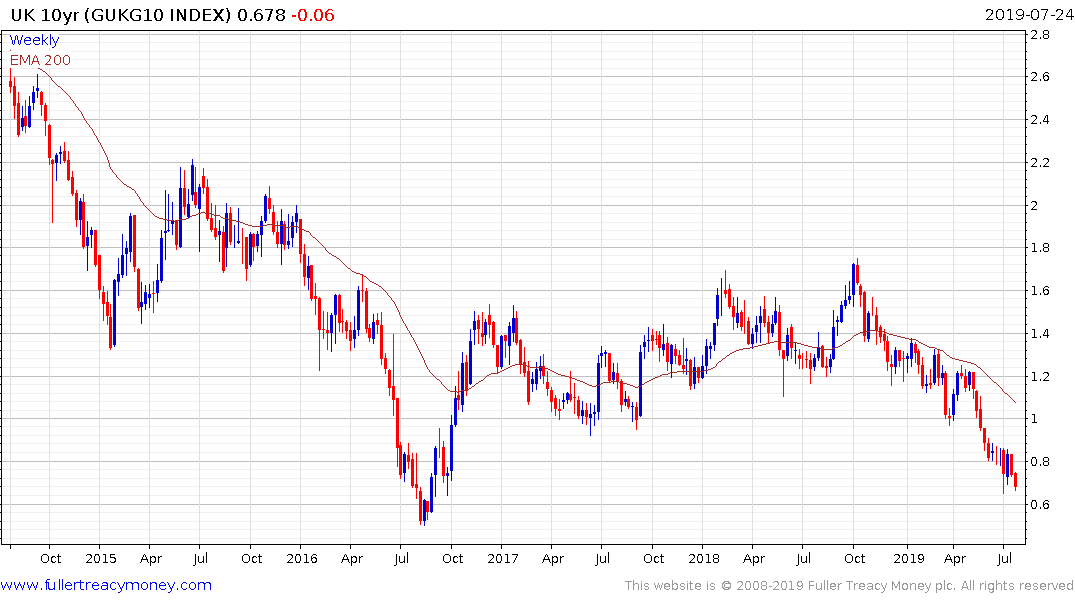Click the 1.4 y-axis label
Screen dimensions: 1075x600
click(1040, 334)
